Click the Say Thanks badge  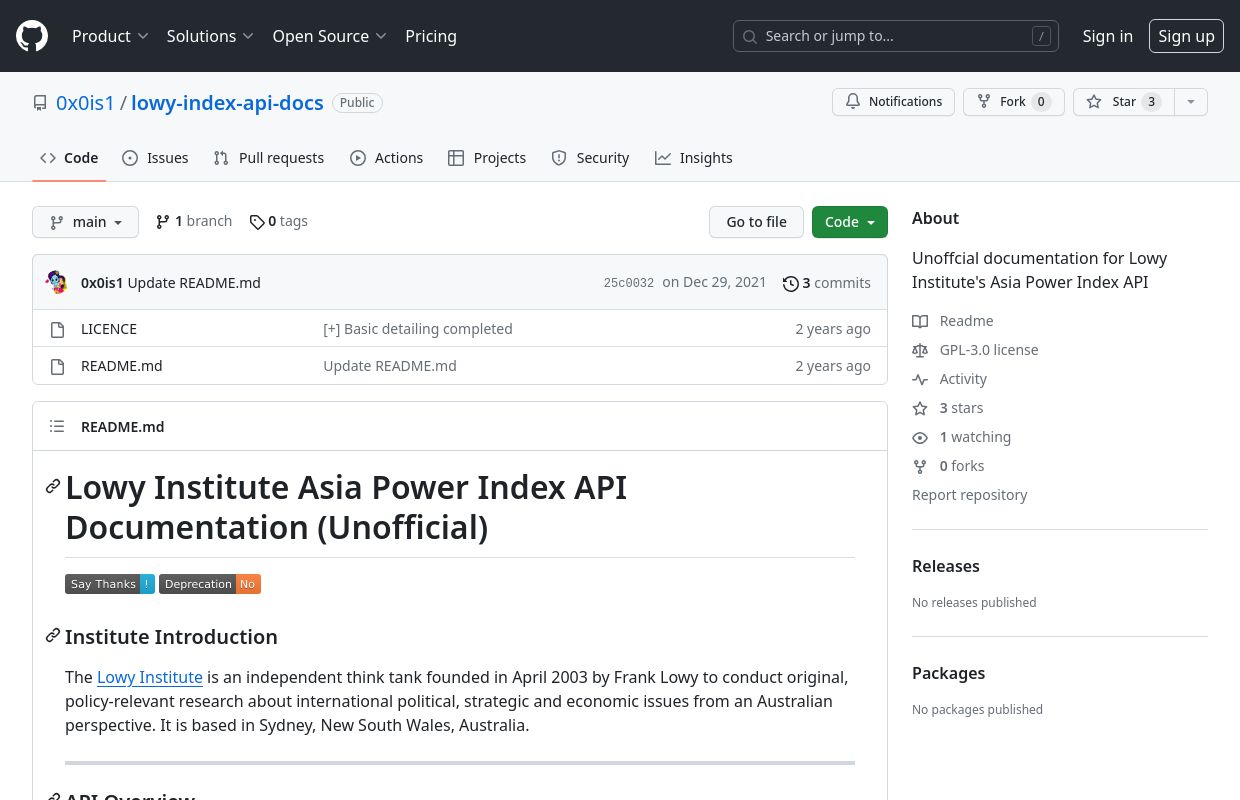tap(110, 584)
